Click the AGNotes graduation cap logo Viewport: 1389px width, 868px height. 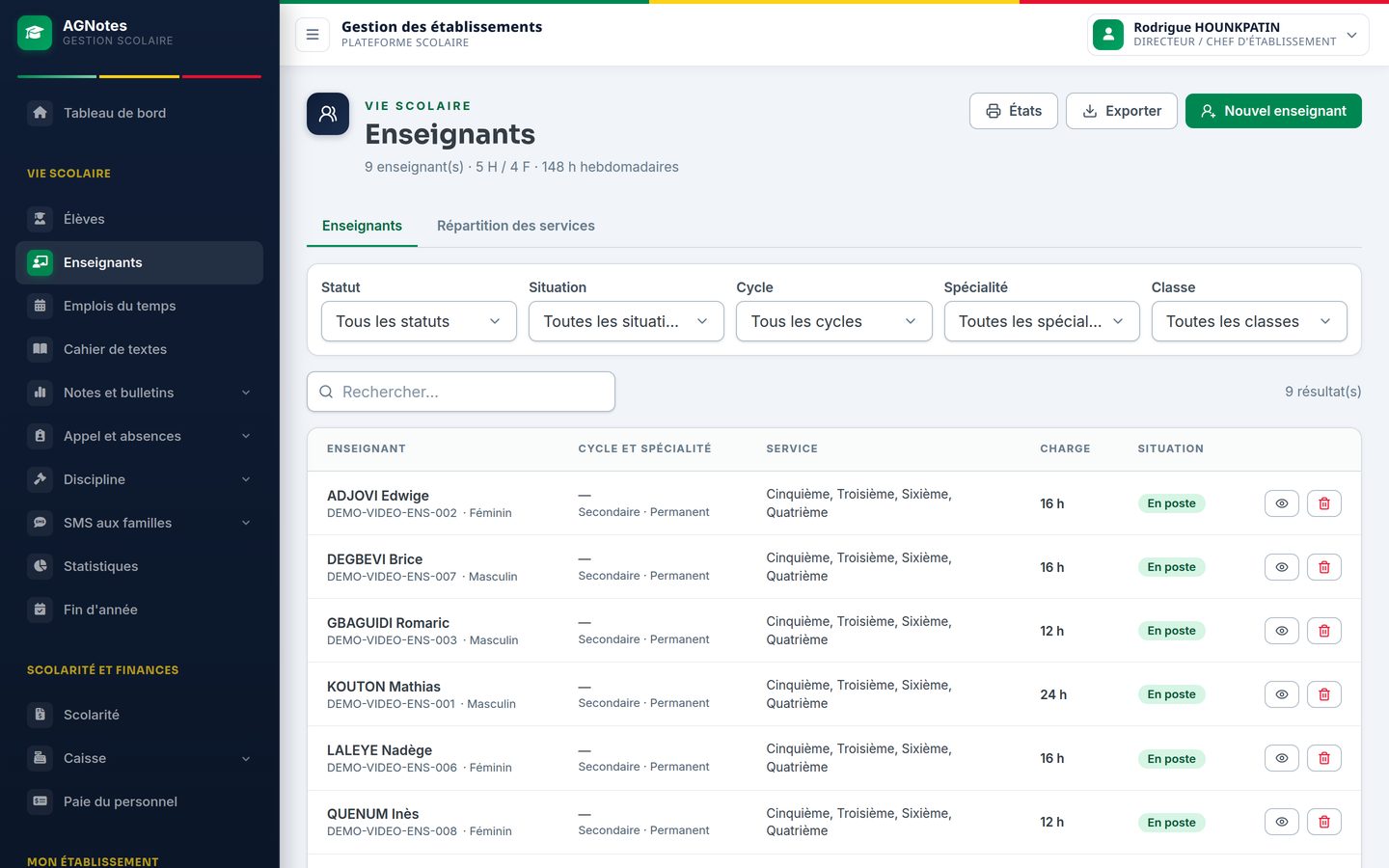[x=35, y=33]
